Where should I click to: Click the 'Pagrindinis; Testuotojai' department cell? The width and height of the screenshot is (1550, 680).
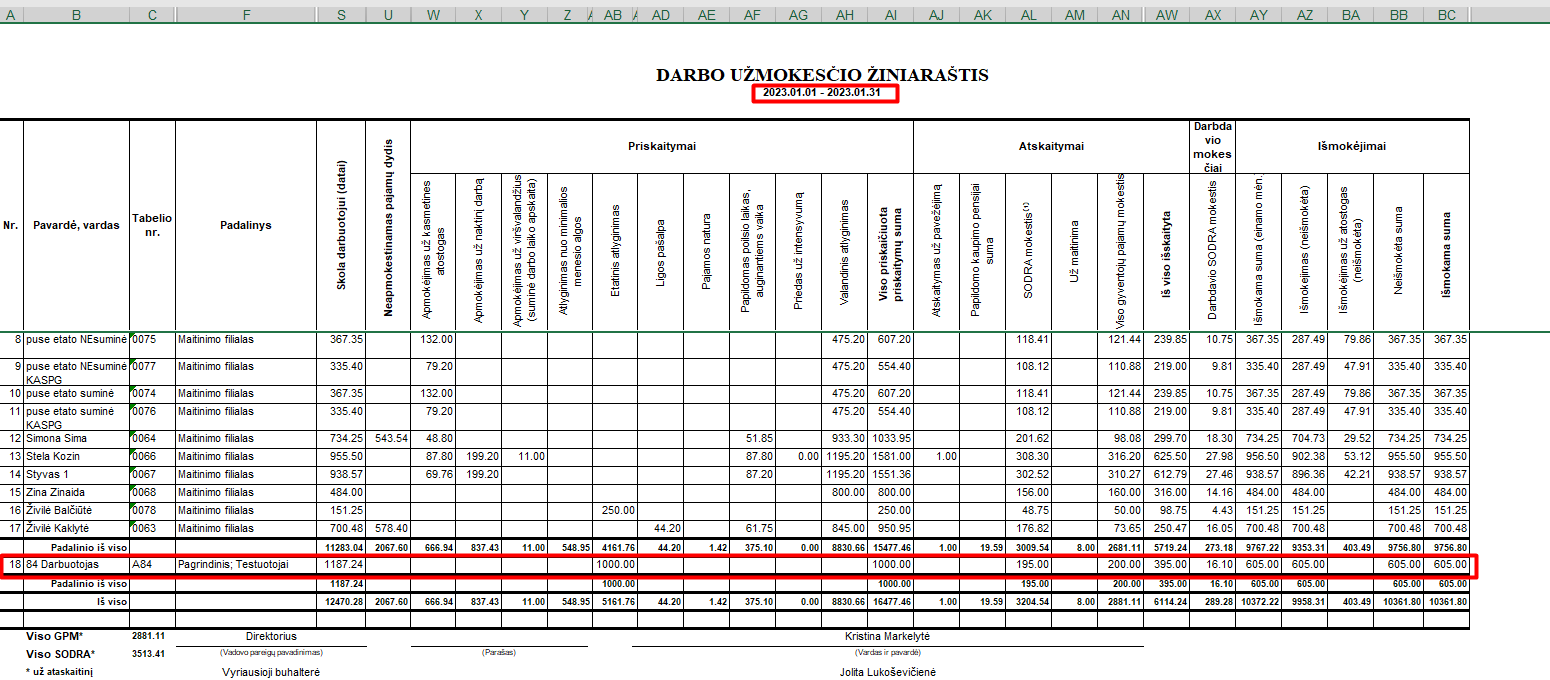(x=246, y=565)
